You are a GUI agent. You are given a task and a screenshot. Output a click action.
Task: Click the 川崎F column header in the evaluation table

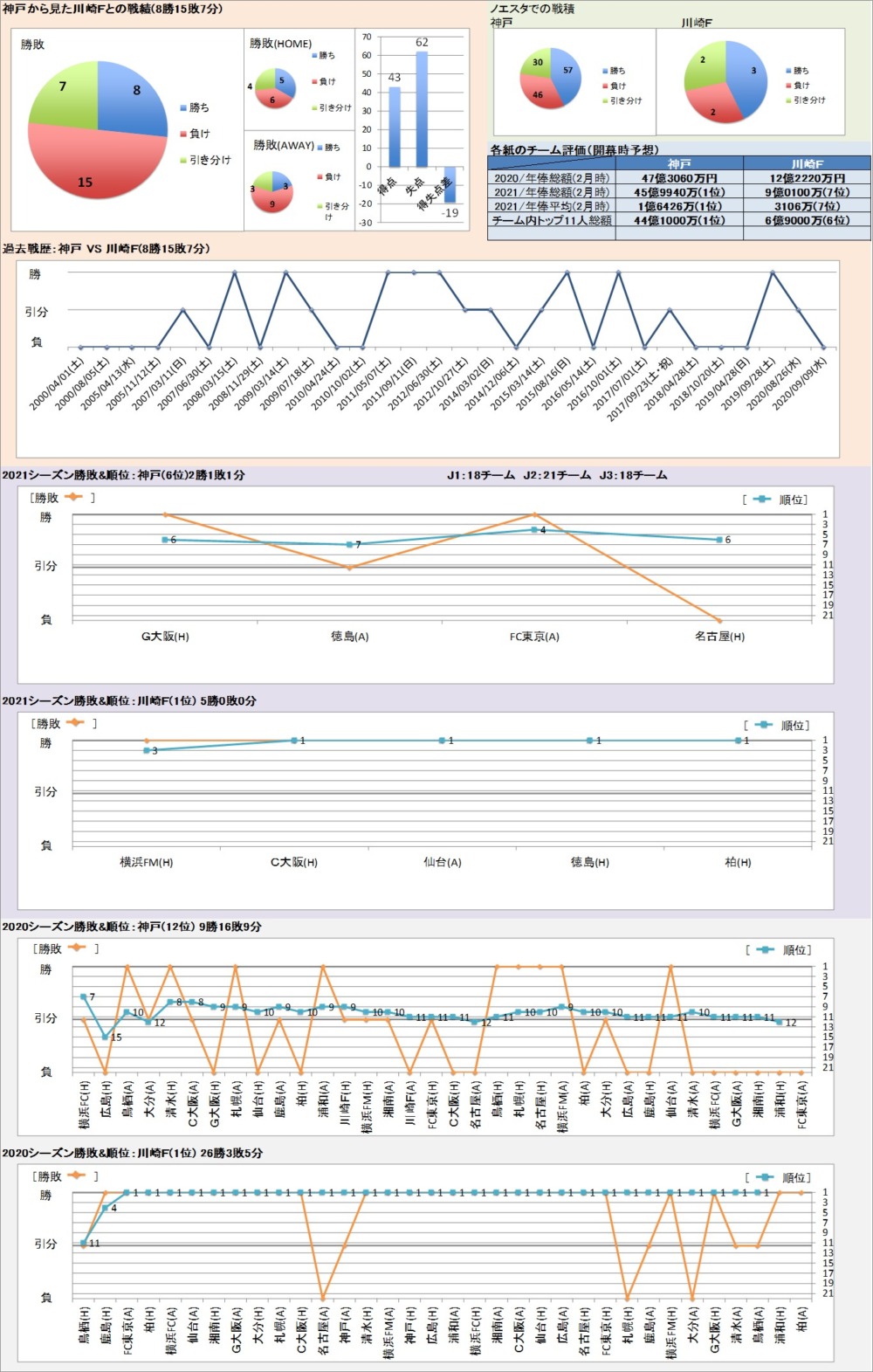pyautogui.click(x=806, y=163)
